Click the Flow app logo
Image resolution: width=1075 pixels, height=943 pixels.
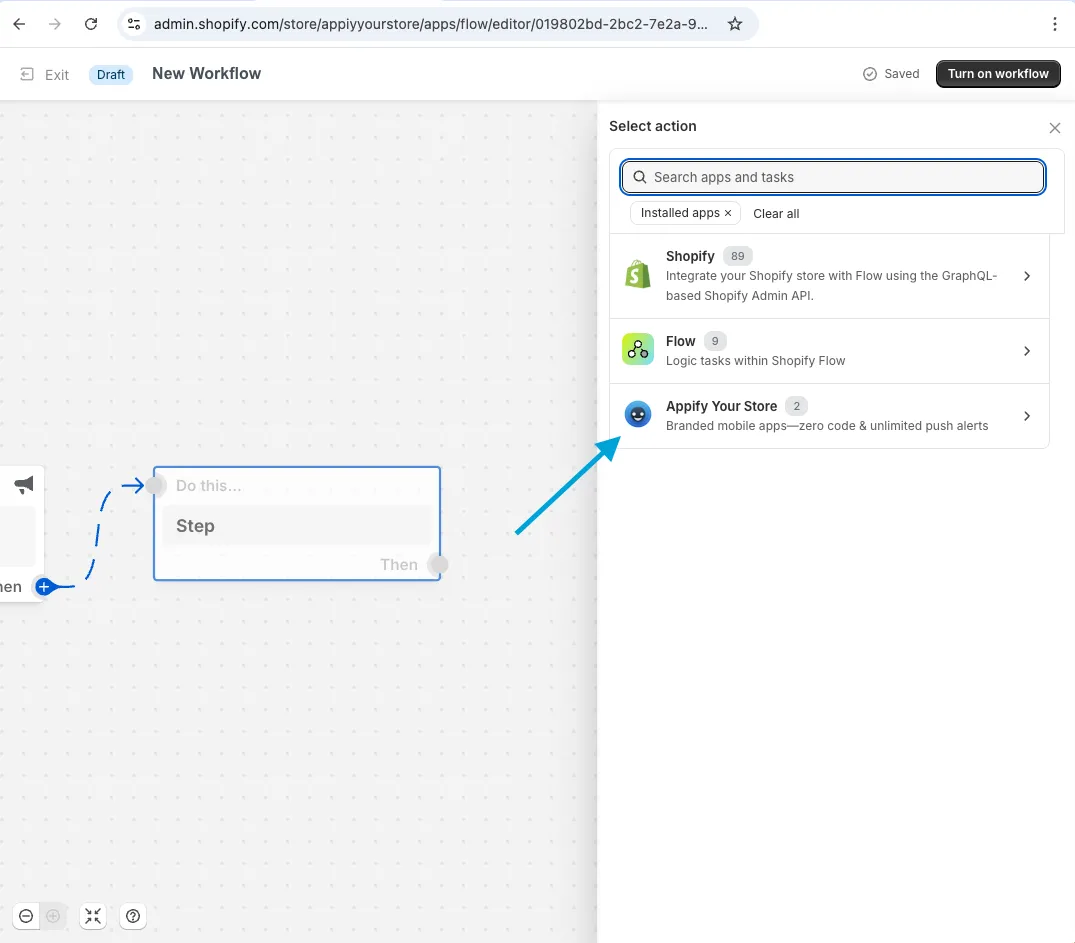point(638,350)
